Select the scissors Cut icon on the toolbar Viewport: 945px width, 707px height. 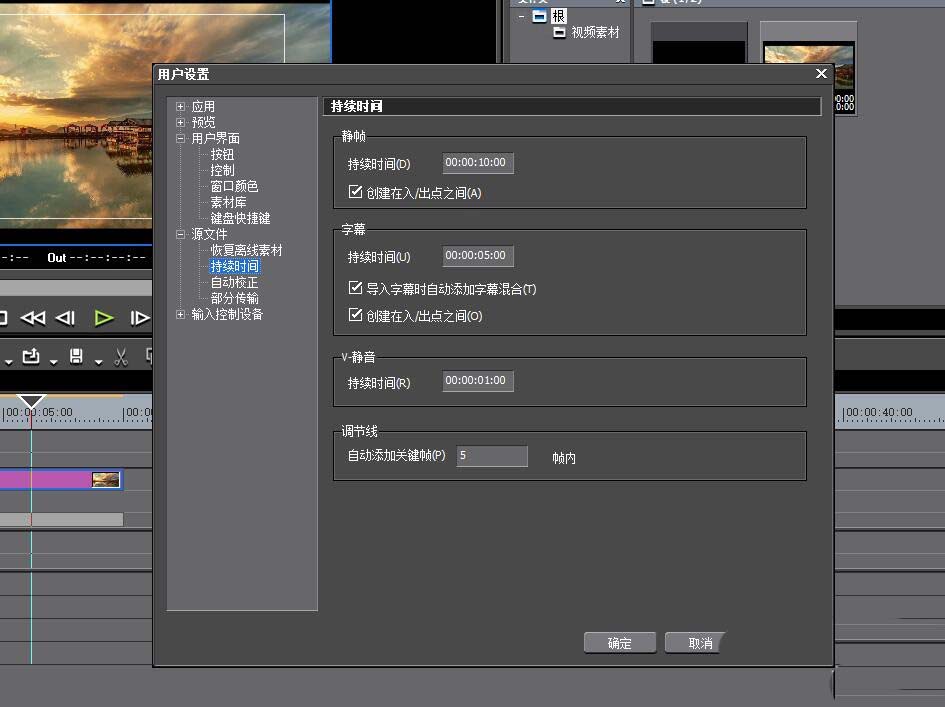point(120,357)
